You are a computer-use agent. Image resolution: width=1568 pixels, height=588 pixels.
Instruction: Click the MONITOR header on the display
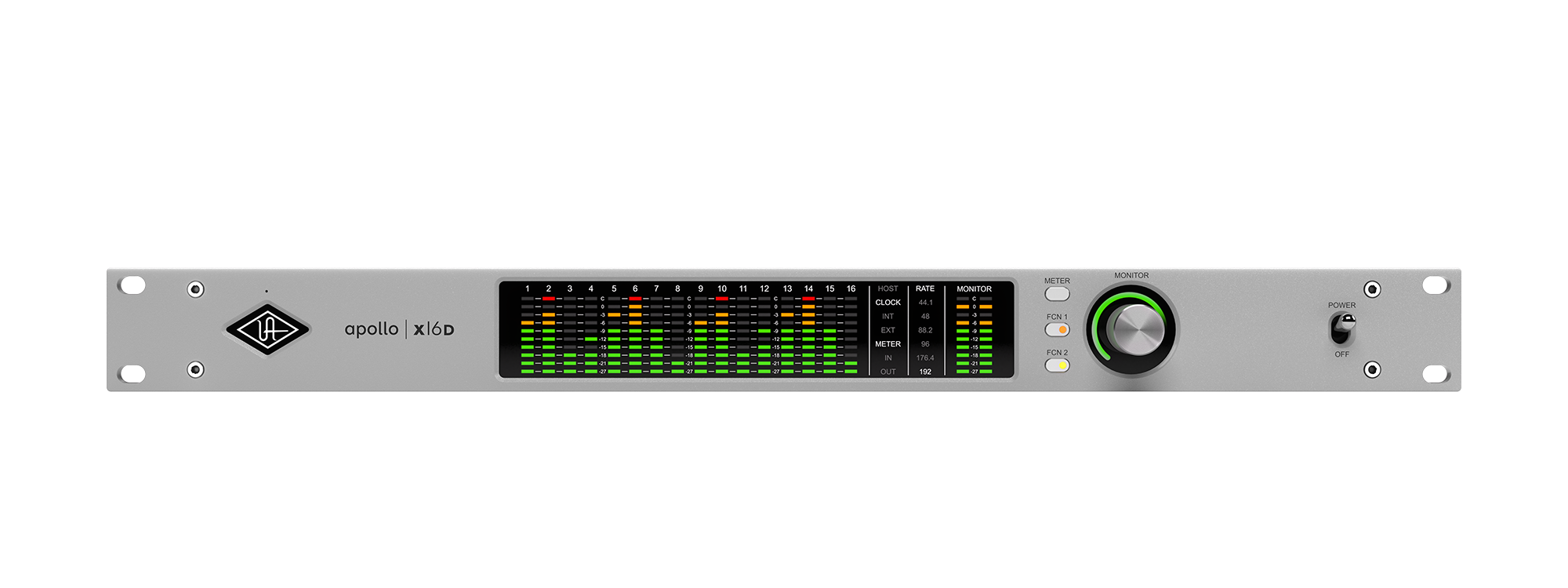(974, 289)
